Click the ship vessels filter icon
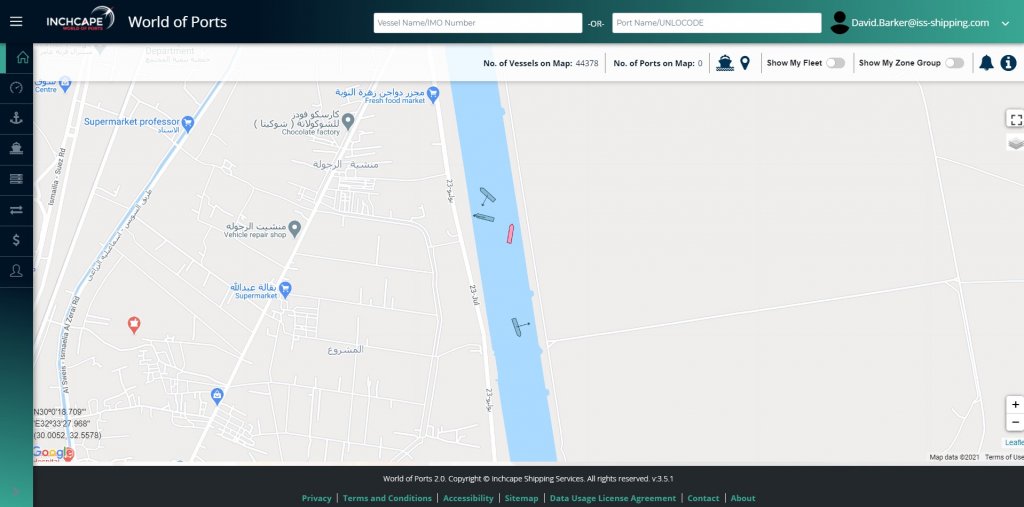This screenshot has height=507, width=1024. (725, 63)
